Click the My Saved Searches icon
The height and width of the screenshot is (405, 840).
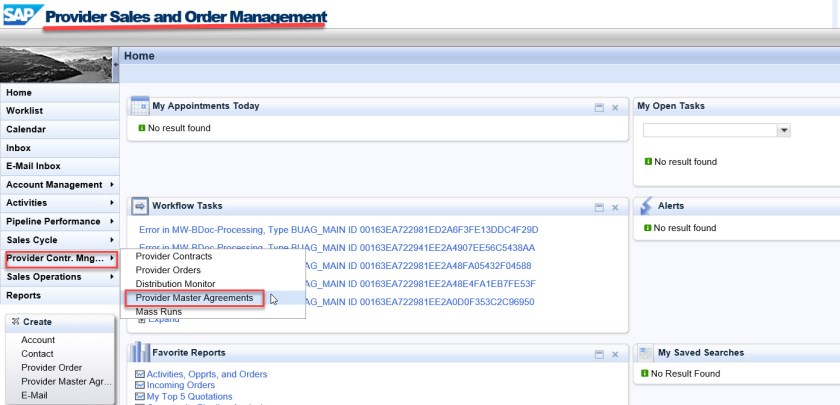pos(646,352)
